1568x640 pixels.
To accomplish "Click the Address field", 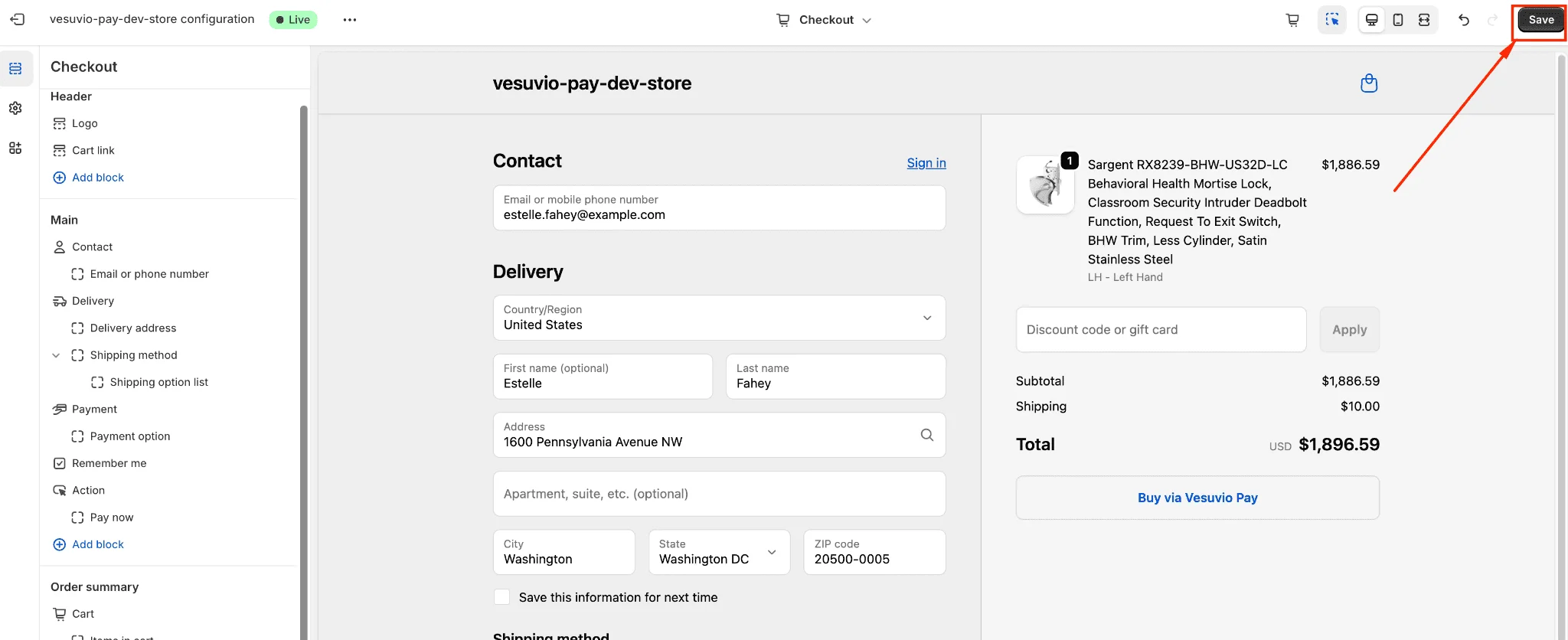I will pos(719,435).
